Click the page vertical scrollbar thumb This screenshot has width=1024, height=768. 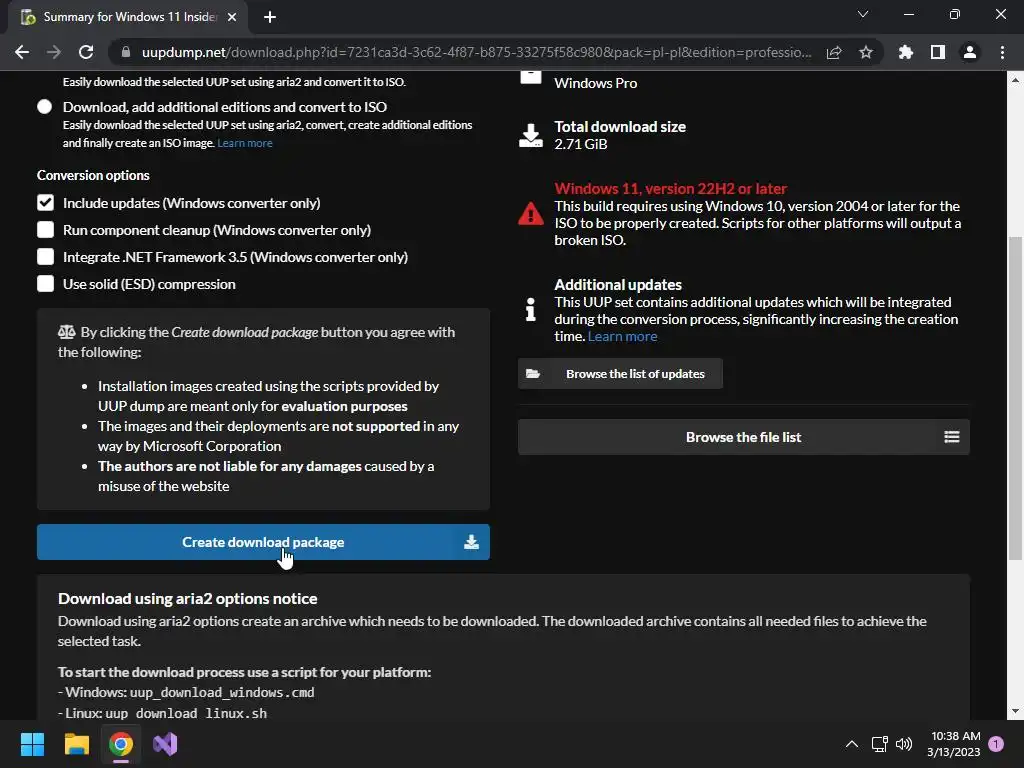point(1015,398)
